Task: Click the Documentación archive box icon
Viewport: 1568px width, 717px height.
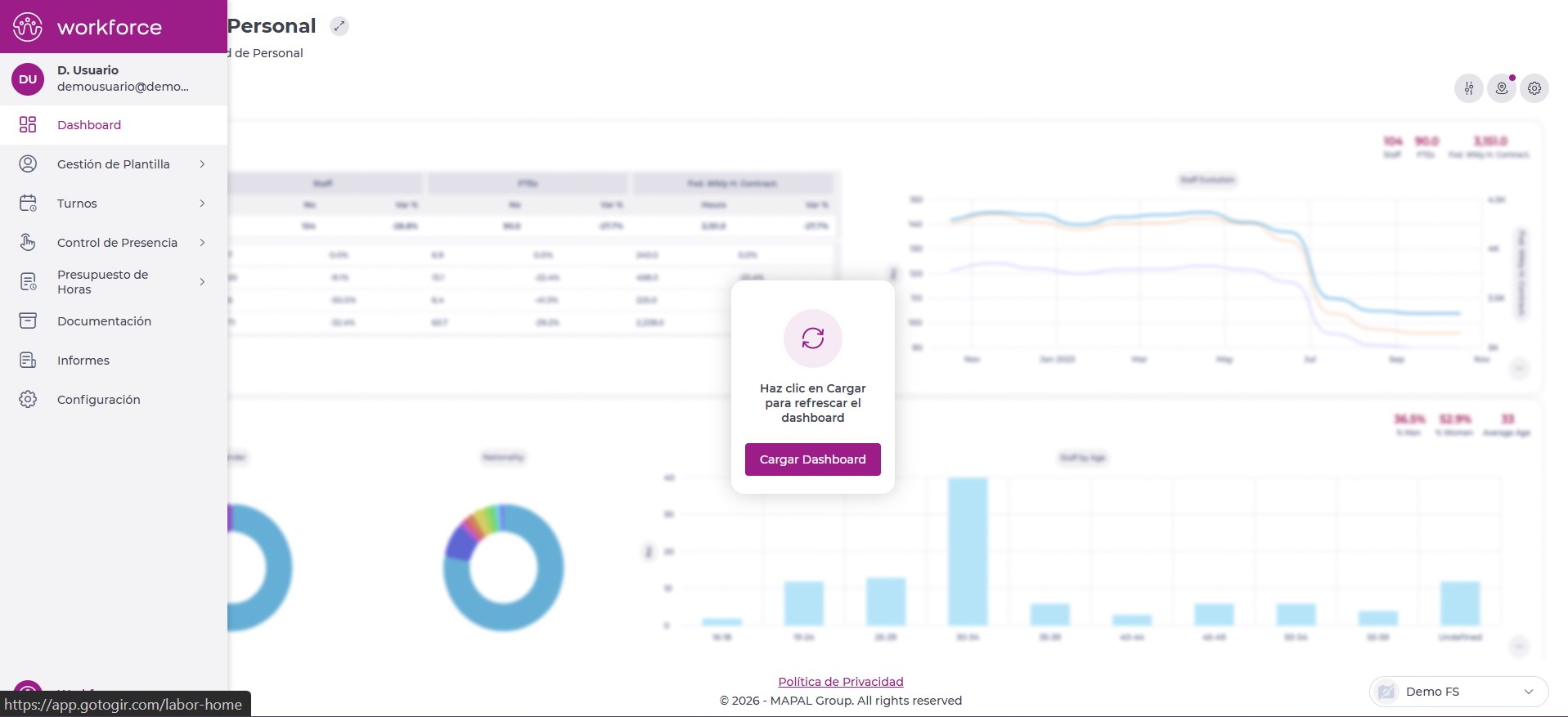Action: tap(28, 320)
